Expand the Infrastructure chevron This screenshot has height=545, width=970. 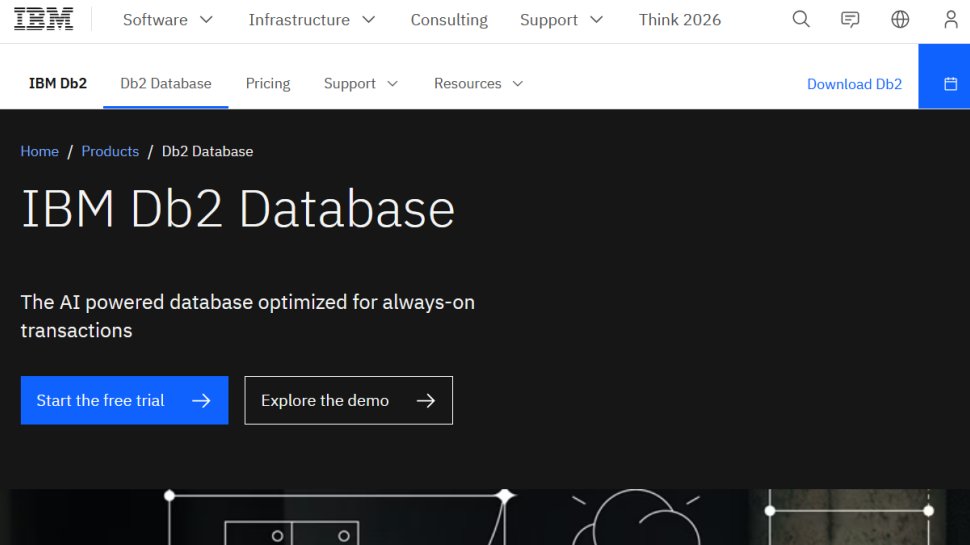(x=369, y=20)
